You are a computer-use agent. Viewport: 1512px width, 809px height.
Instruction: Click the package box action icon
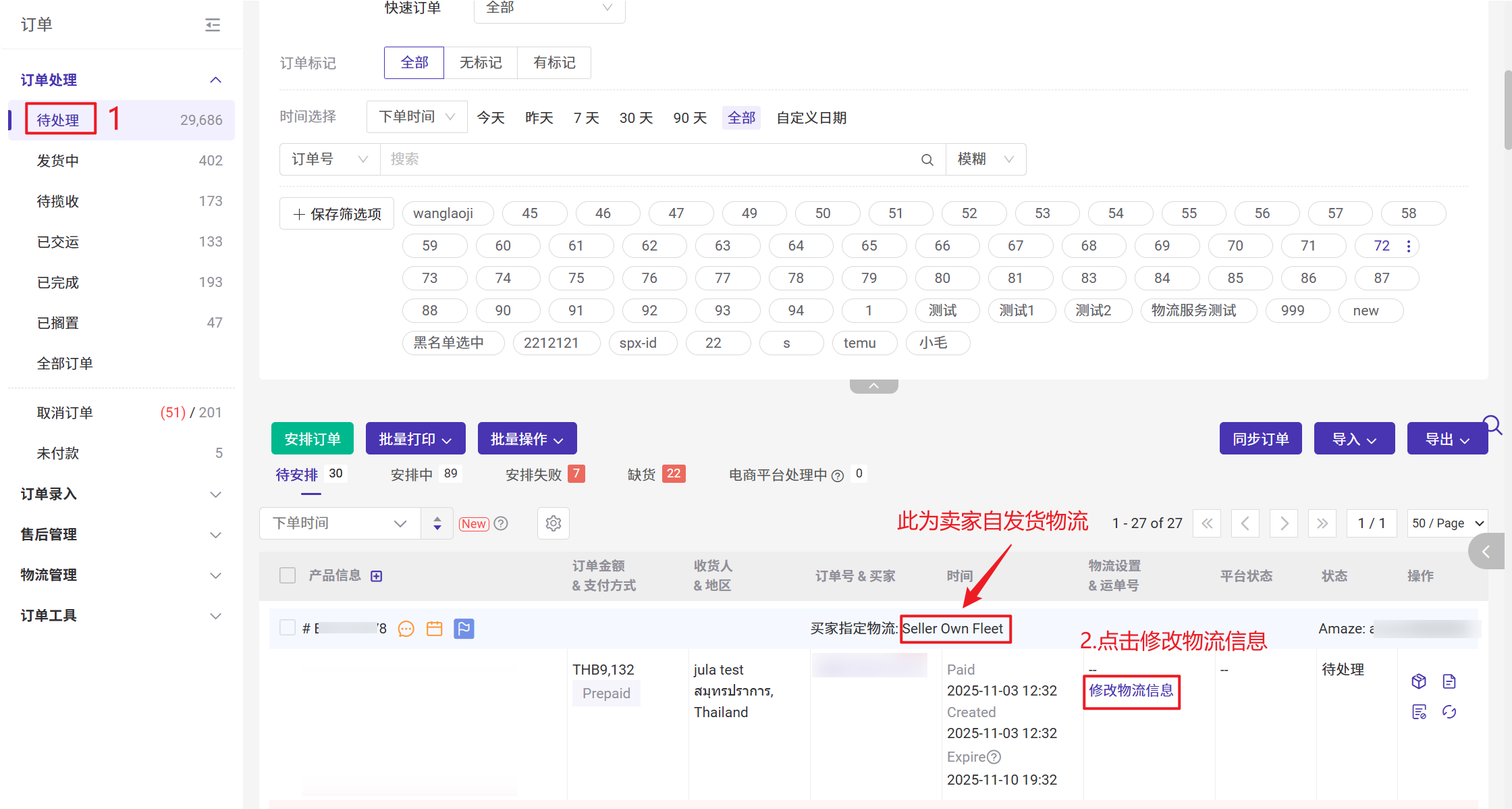coord(1419,681)
